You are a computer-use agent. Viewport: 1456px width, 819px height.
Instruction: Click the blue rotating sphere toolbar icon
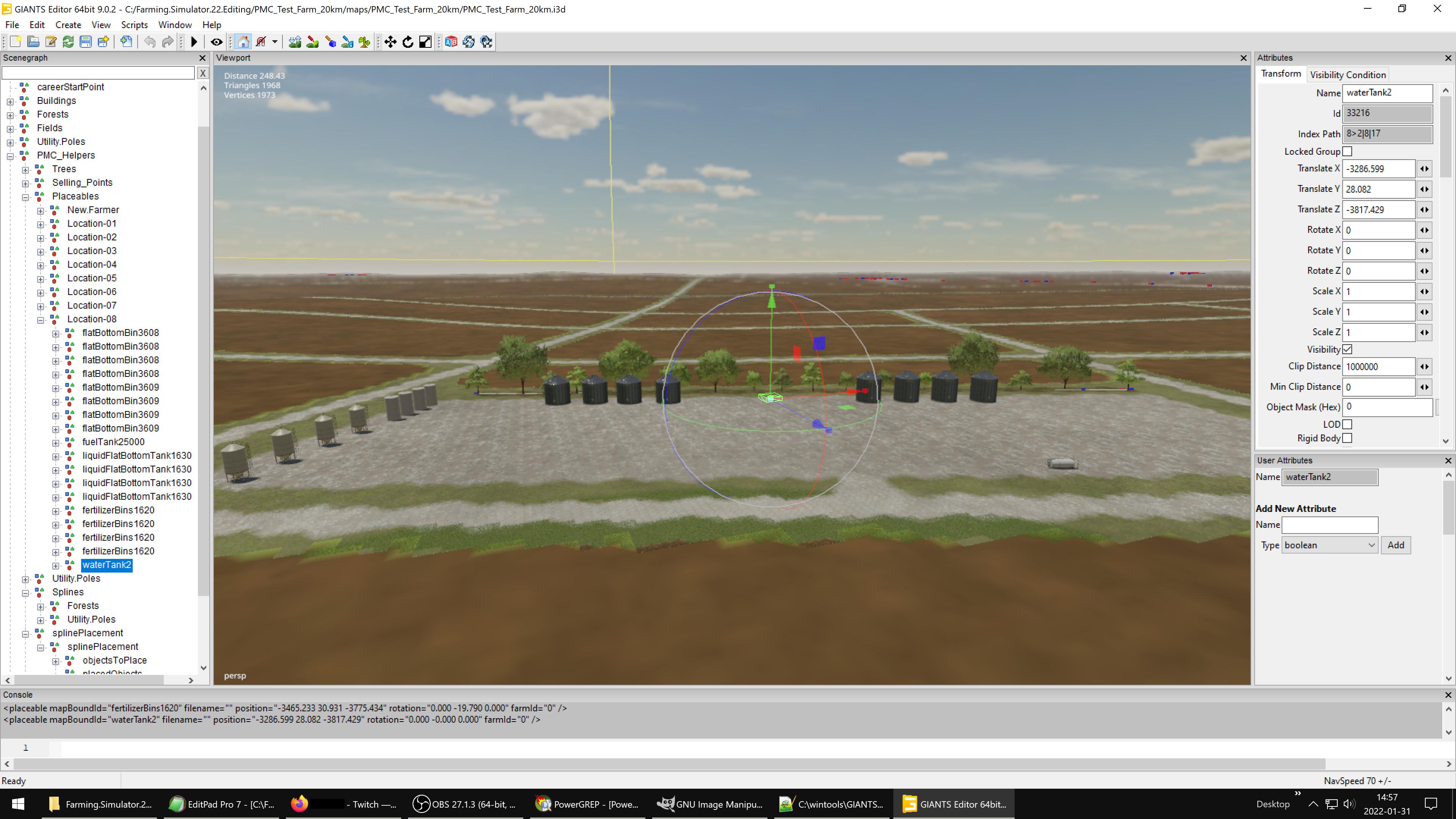coord(469,42)
